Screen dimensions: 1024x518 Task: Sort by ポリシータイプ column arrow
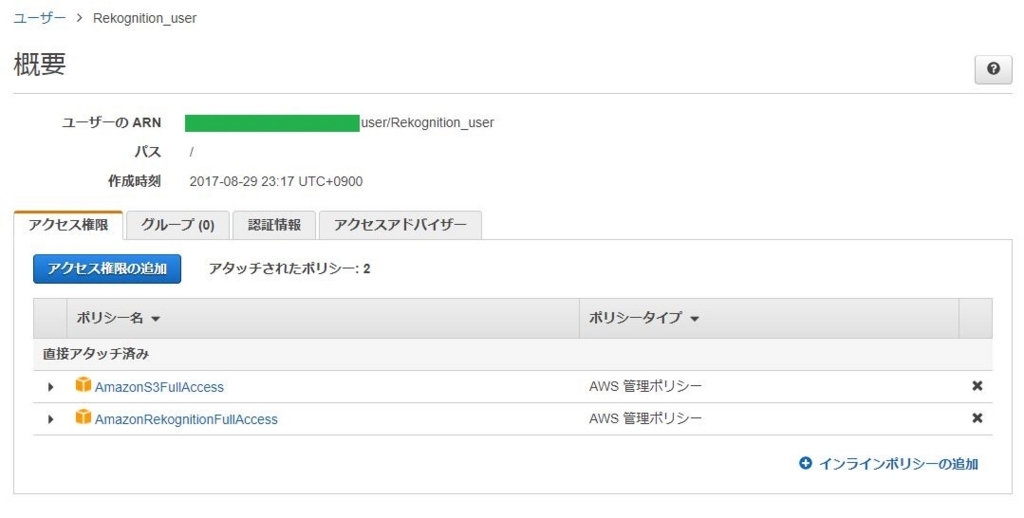(694, 319)
